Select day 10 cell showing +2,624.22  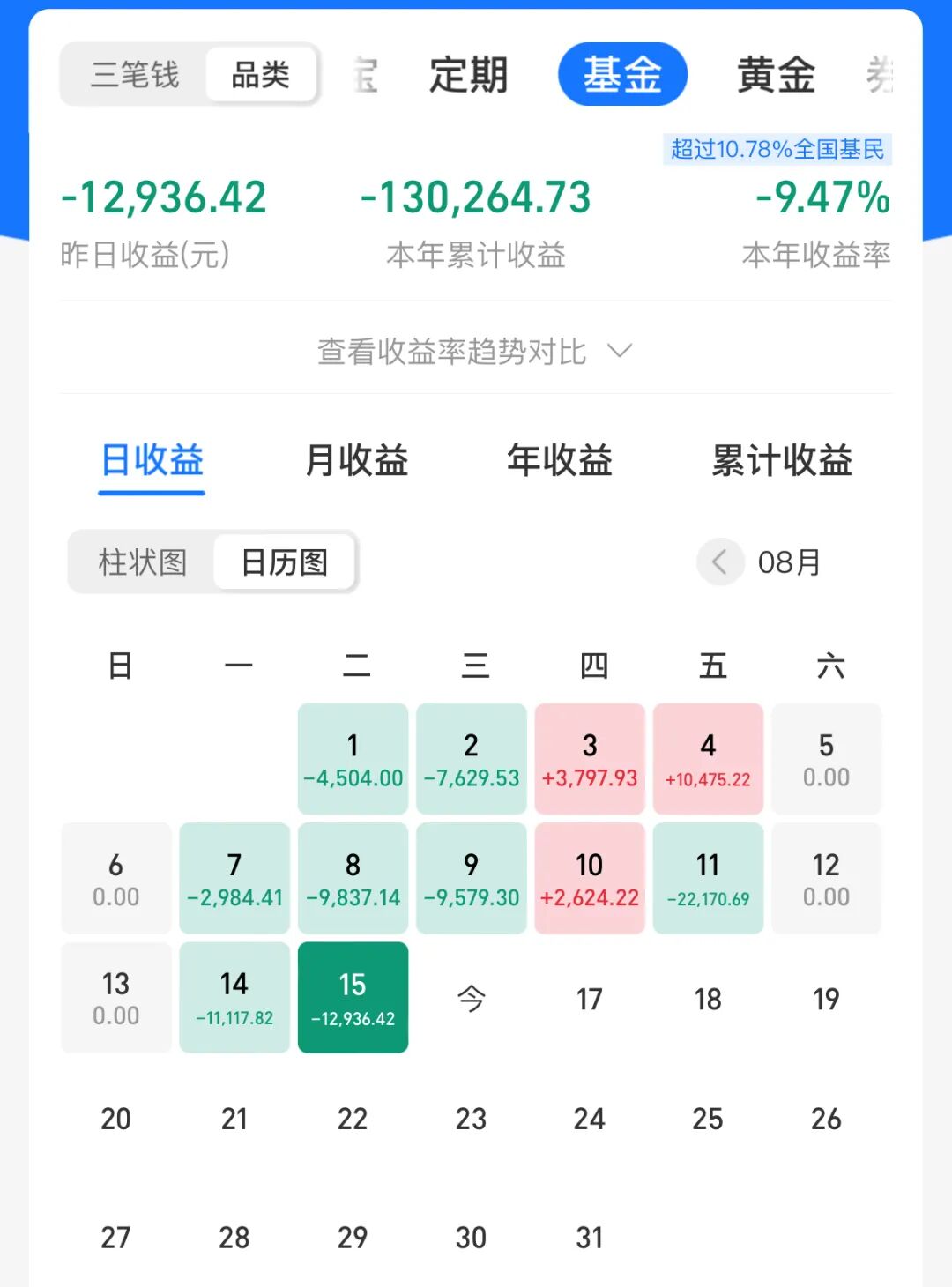590,878
